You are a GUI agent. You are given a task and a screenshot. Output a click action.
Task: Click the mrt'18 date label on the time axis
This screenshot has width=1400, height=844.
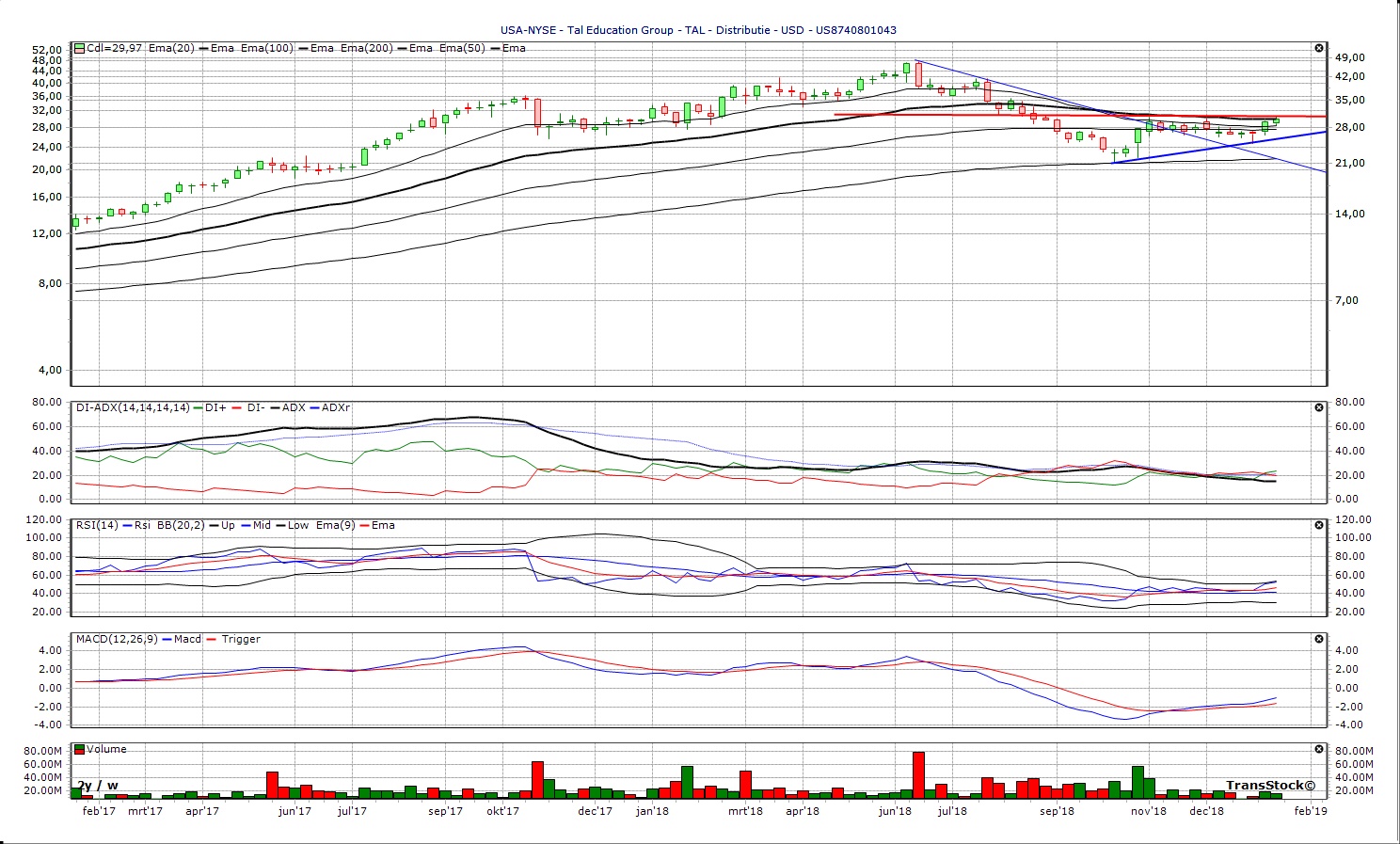[745, 810]
